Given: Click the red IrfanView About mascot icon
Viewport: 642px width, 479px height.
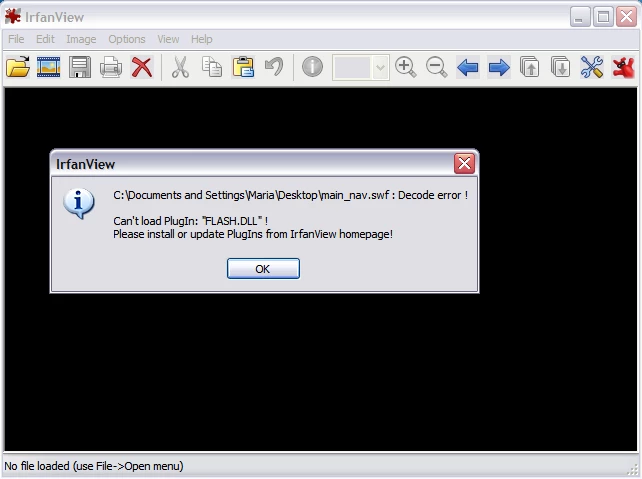Looking at the screenshot, I should point(623,67).
